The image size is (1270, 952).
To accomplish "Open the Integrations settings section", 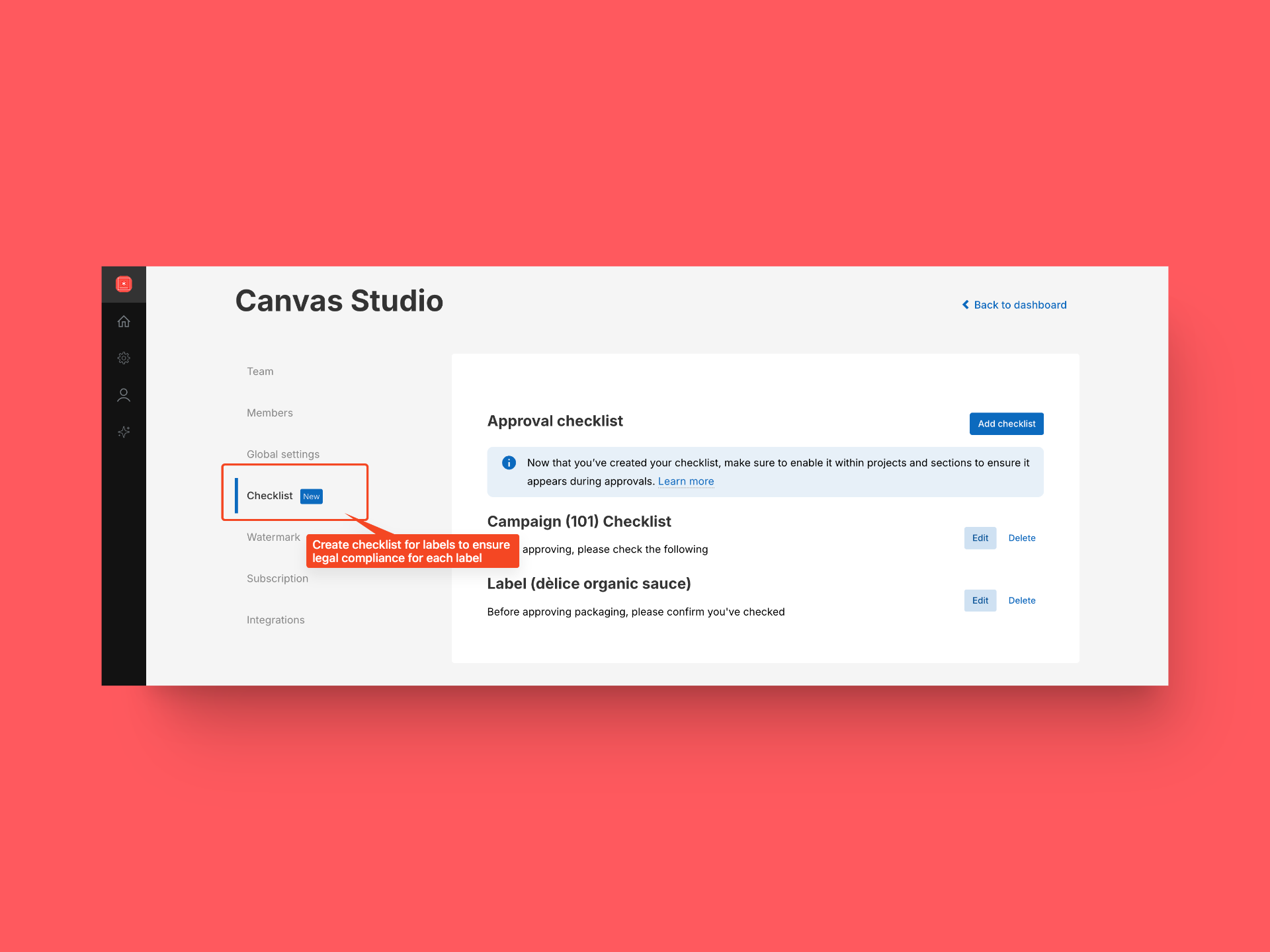I will [x=276, y=619].
